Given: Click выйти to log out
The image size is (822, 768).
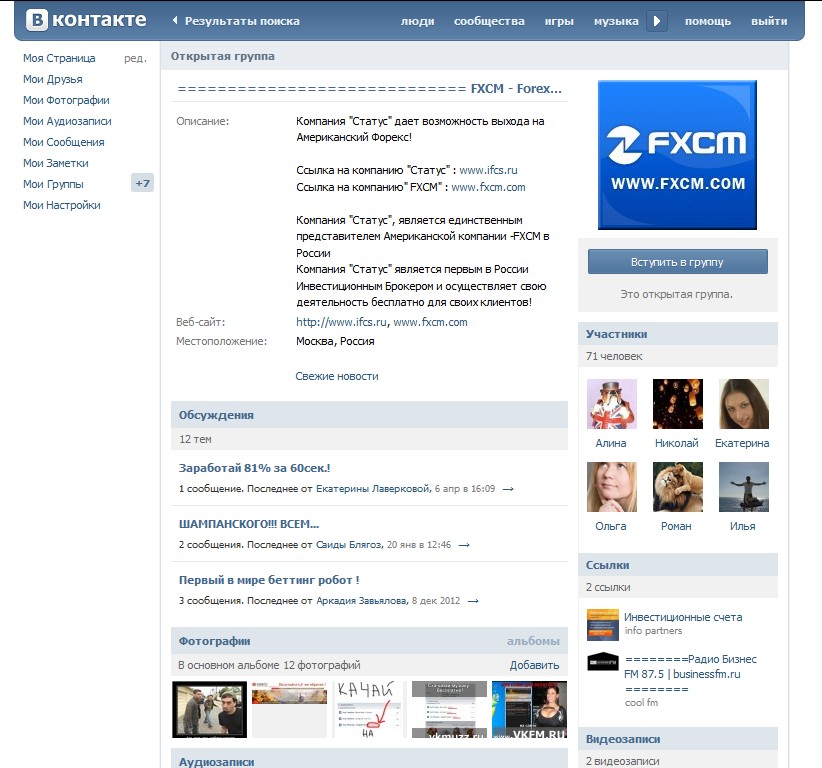Looking at the screenshot, I should [x=769, y=21].
